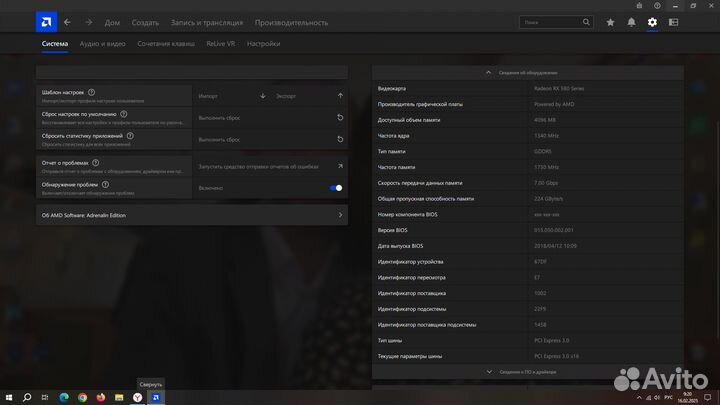Open the bug report icon in title bar
720x405 pixels.
pyautogui.click(x=639, y=6)
